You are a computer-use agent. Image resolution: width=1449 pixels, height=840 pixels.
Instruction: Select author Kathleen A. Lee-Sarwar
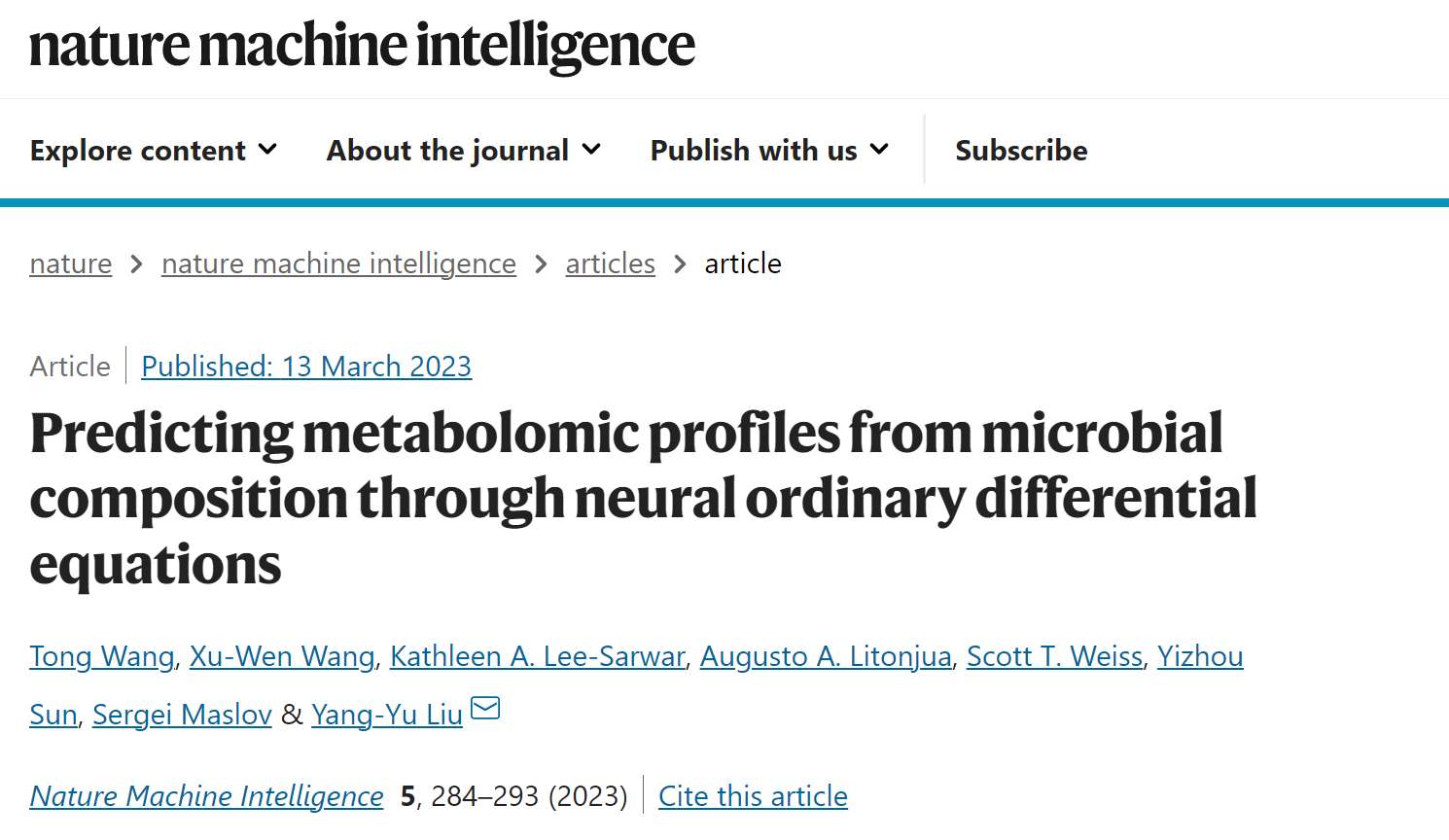(537, 656)
